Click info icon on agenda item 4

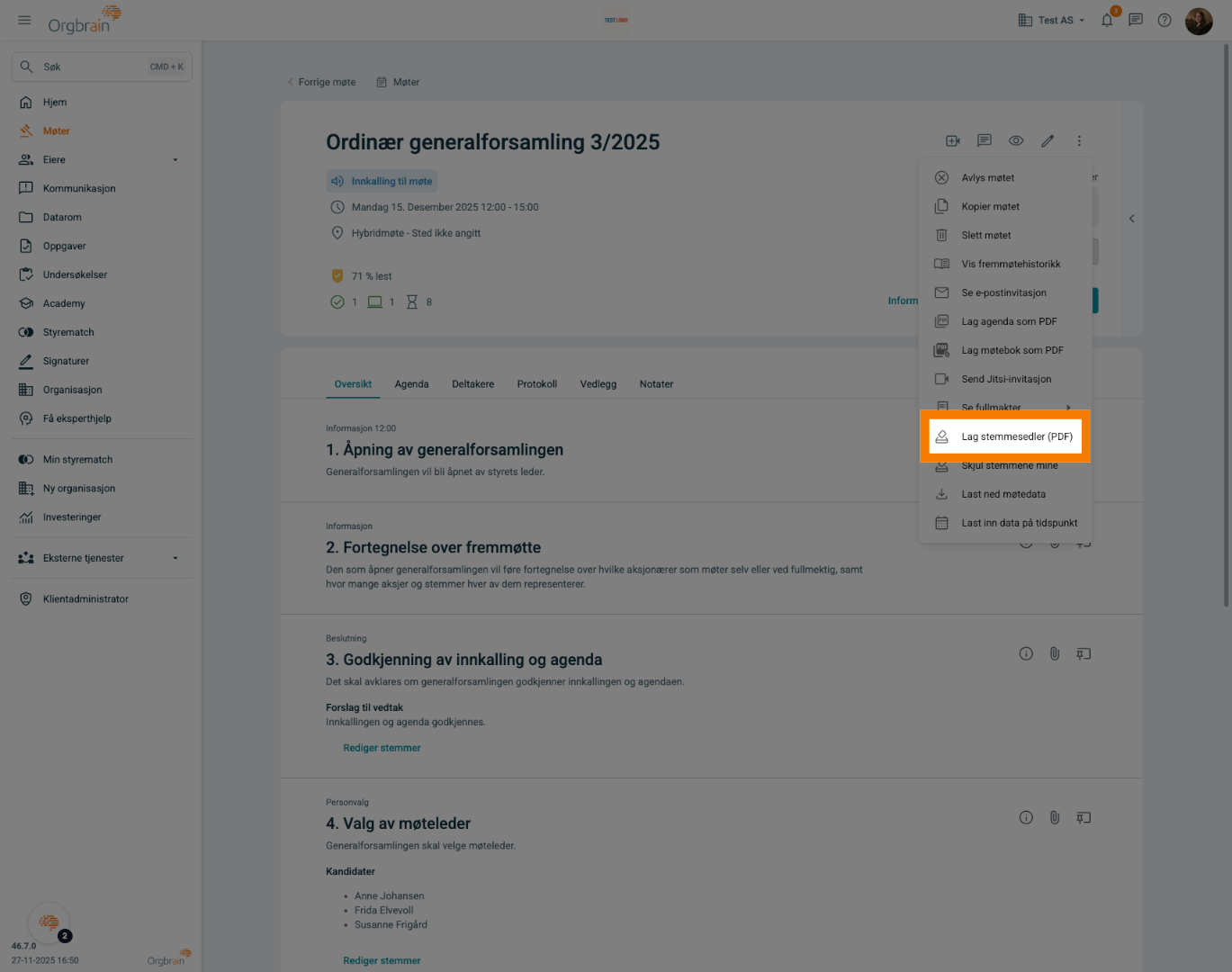point(1026,817)
